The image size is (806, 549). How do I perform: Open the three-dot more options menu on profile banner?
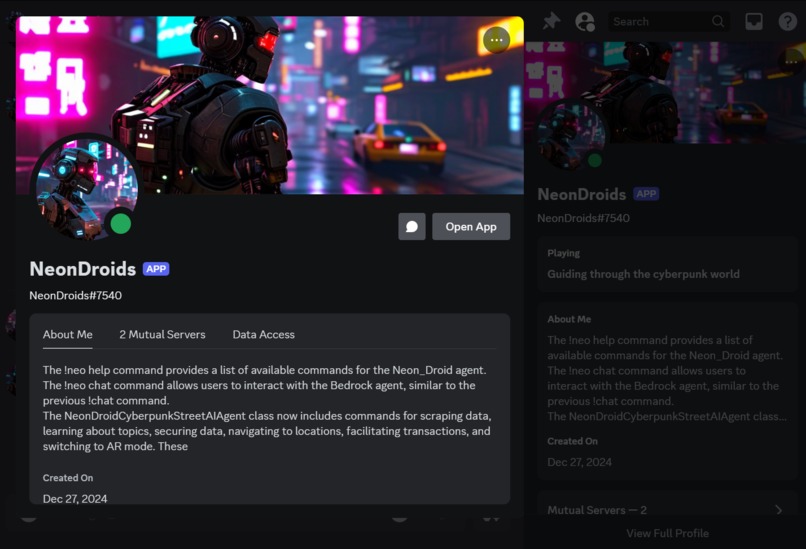[496, 40]
